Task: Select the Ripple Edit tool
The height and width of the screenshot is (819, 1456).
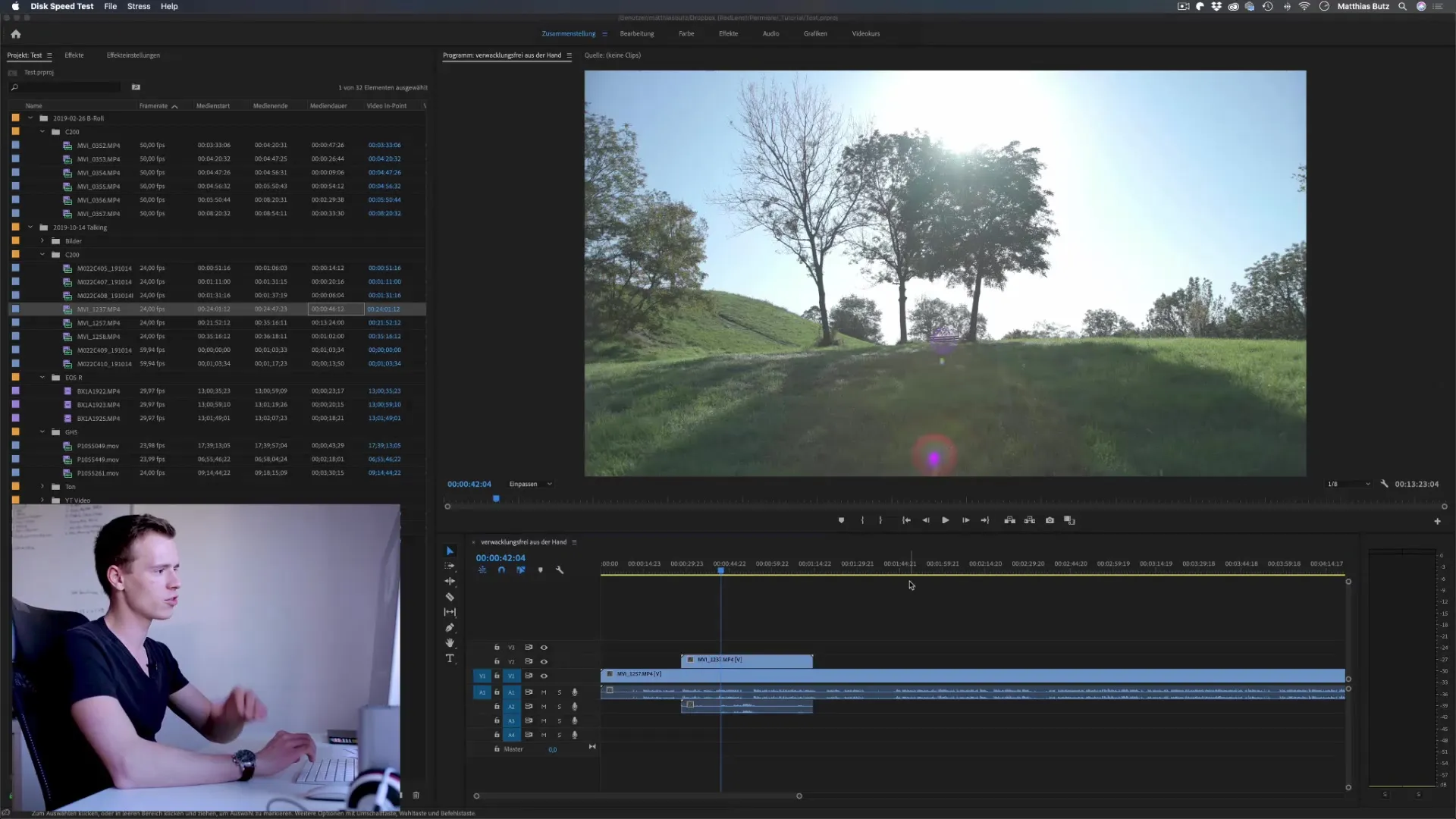Action: click(450, 582)
